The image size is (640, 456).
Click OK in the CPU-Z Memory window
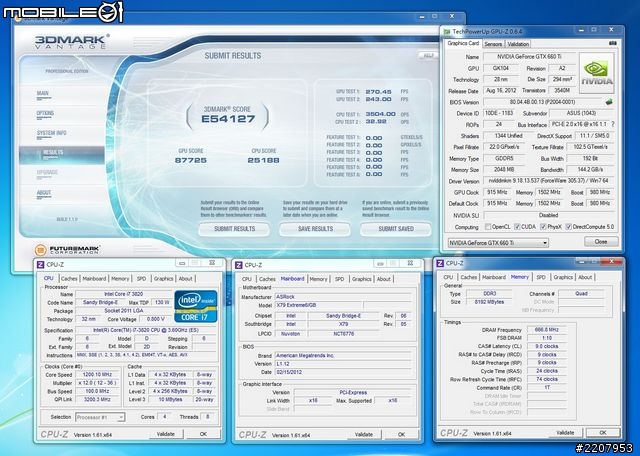pos(603,433)
